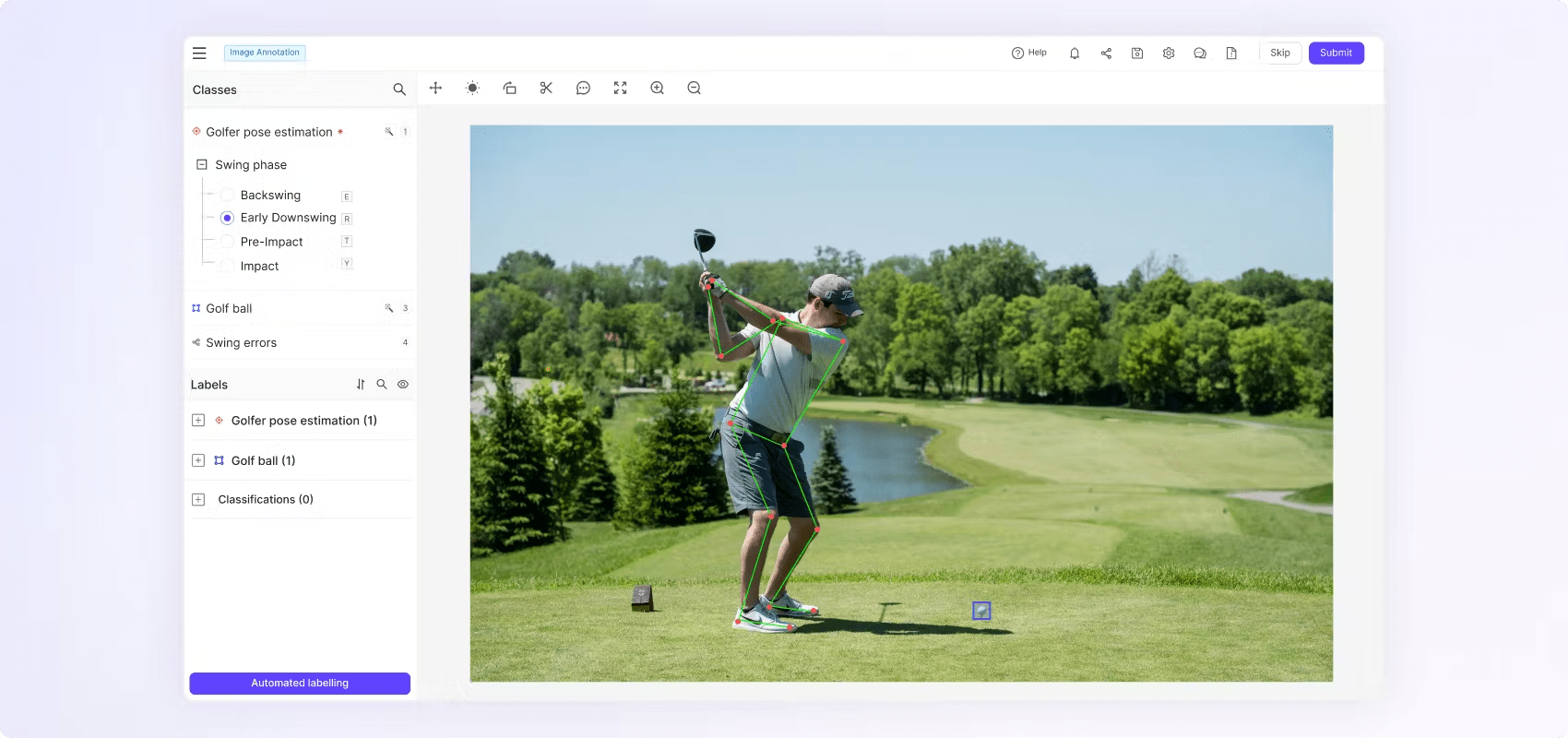Open the comment tool in toolbar
Screen dimensions: 1568x738
pos(583,88)
